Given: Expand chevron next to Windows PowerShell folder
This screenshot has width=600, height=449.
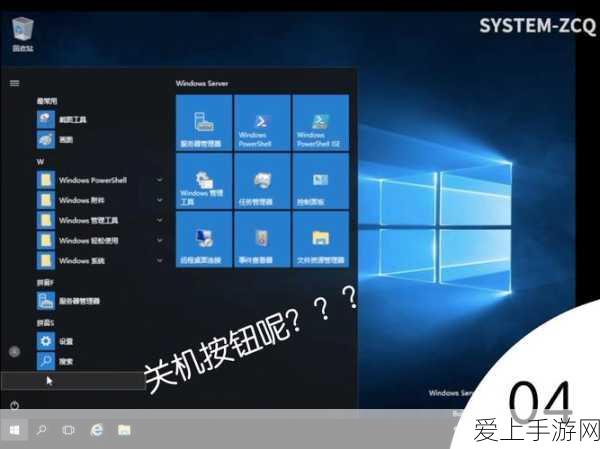Looking at the screenshot, I should (160, 180).
